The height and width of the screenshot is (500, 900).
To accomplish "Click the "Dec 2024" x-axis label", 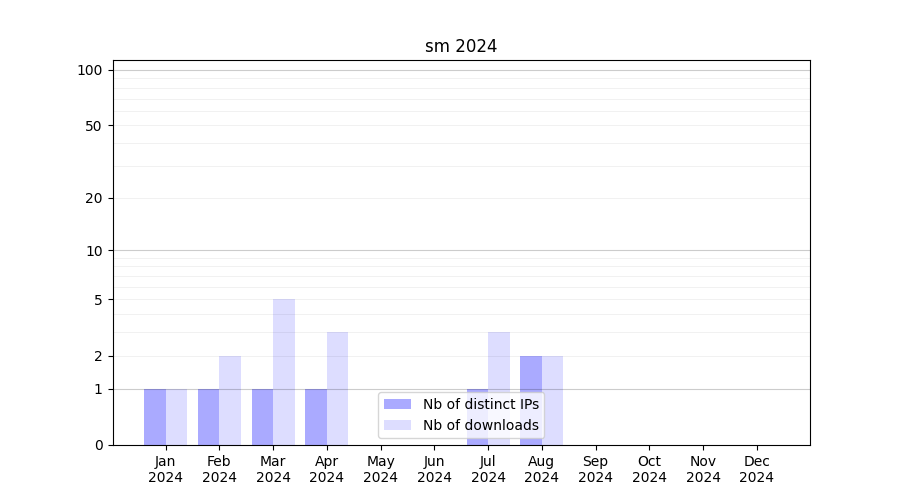I will point(757,469).
